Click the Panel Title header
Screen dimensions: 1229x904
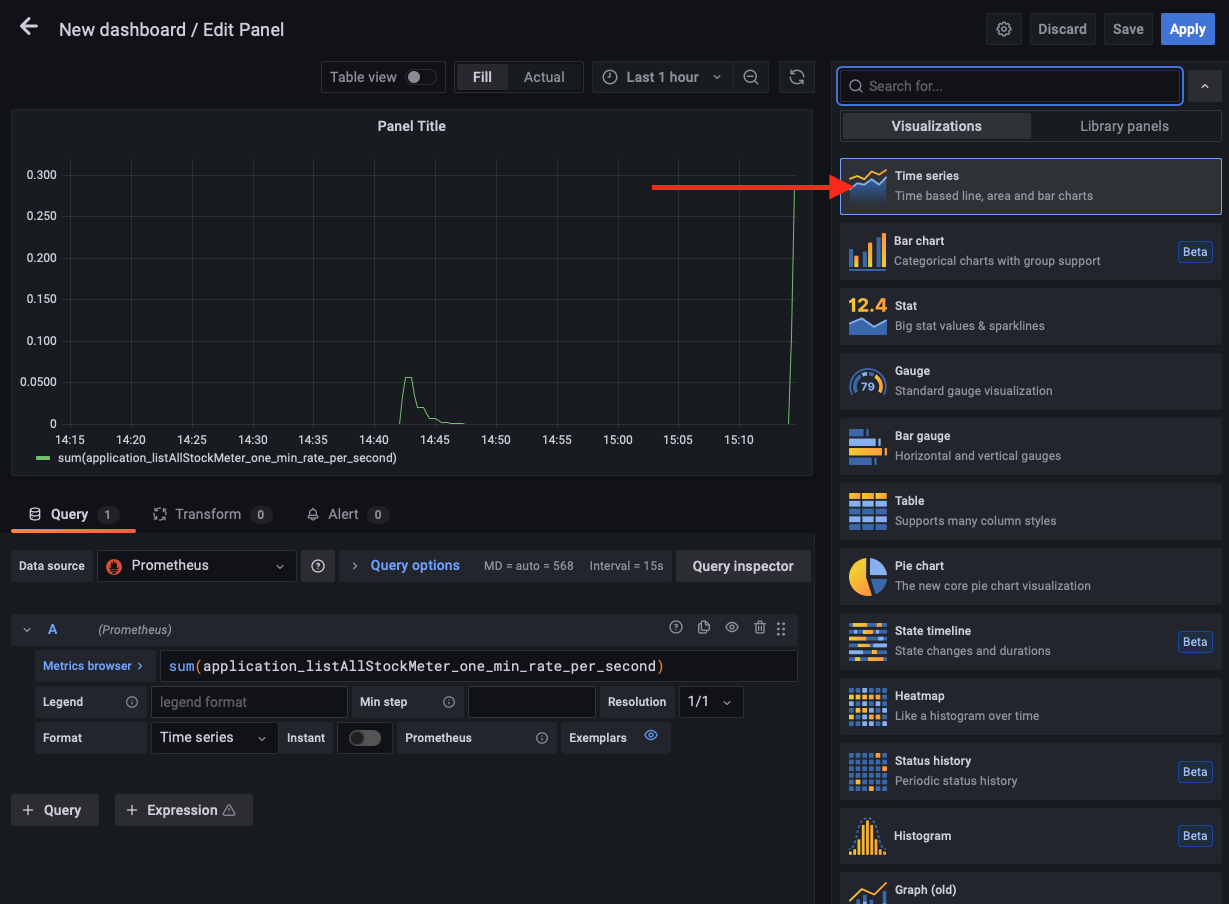[412, 126]
